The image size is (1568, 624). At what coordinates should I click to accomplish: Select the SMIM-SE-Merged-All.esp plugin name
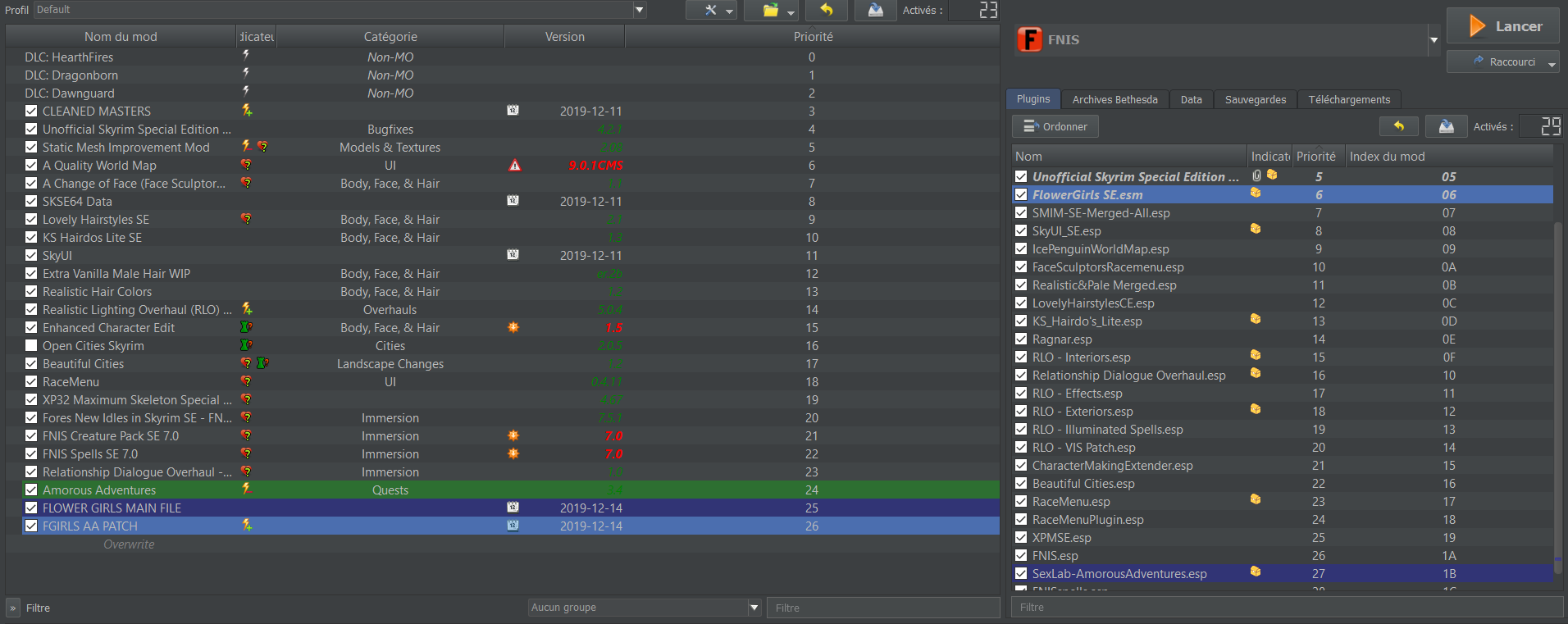click(x=1101, y=212)
